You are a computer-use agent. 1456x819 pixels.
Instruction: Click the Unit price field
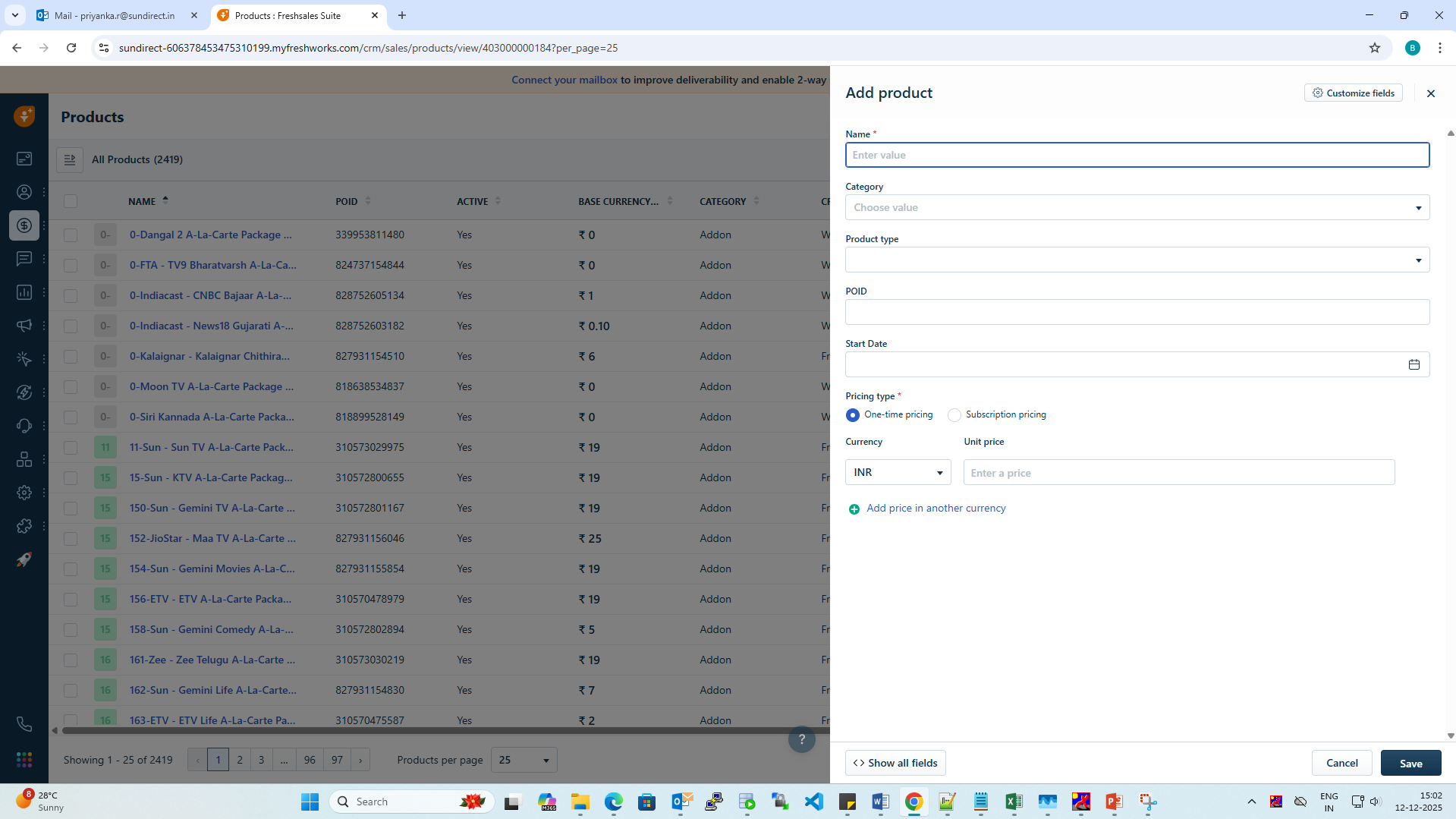pos(1179,472)
